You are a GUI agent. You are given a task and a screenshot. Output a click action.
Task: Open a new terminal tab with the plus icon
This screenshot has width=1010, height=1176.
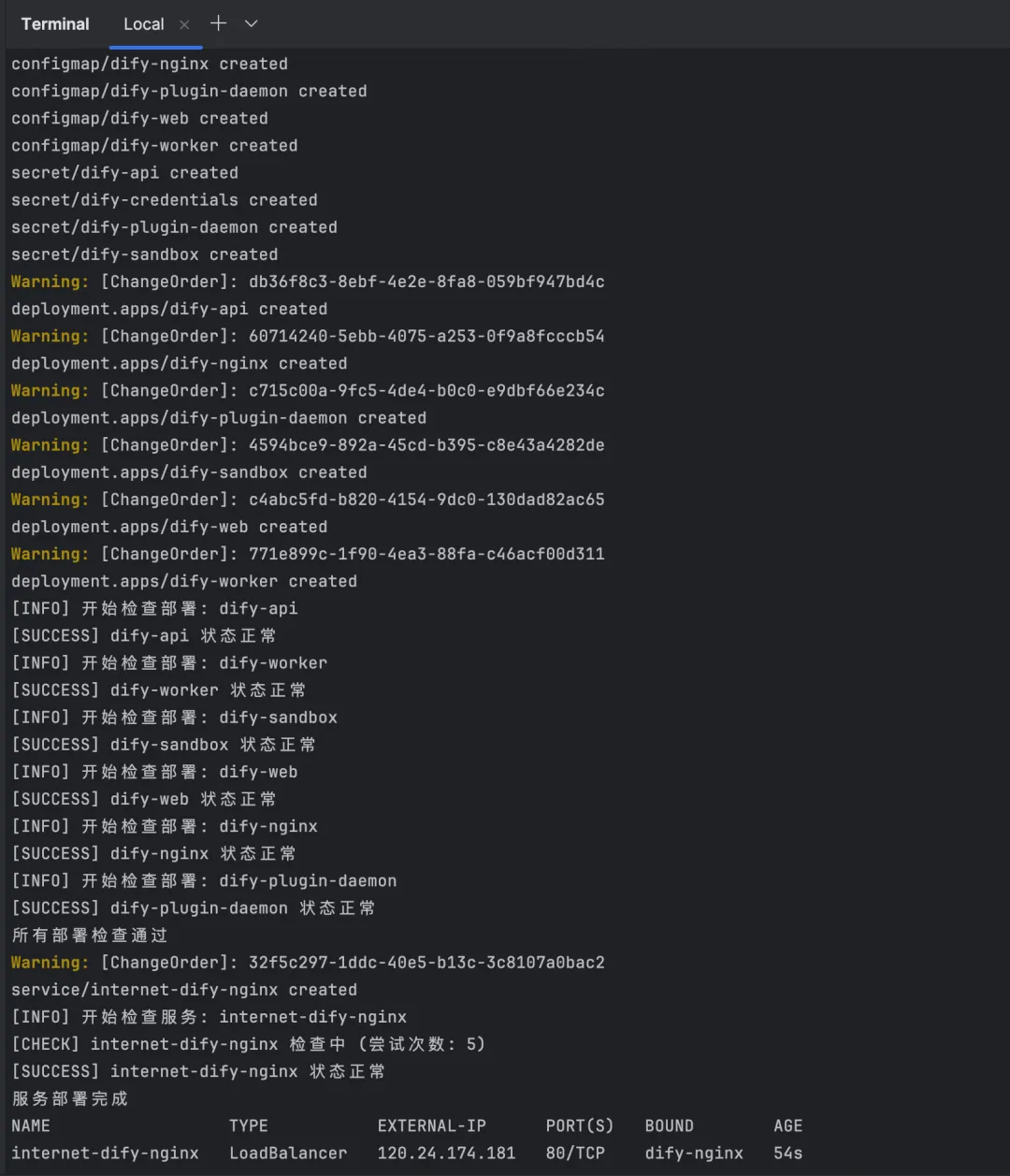217,23
